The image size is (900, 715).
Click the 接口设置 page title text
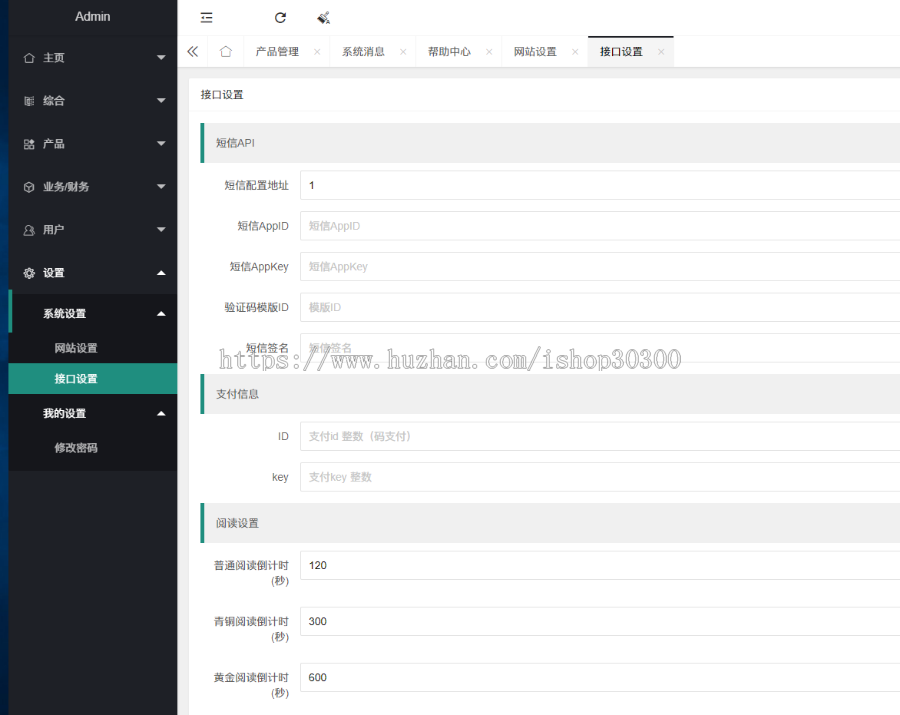(222, 95)
